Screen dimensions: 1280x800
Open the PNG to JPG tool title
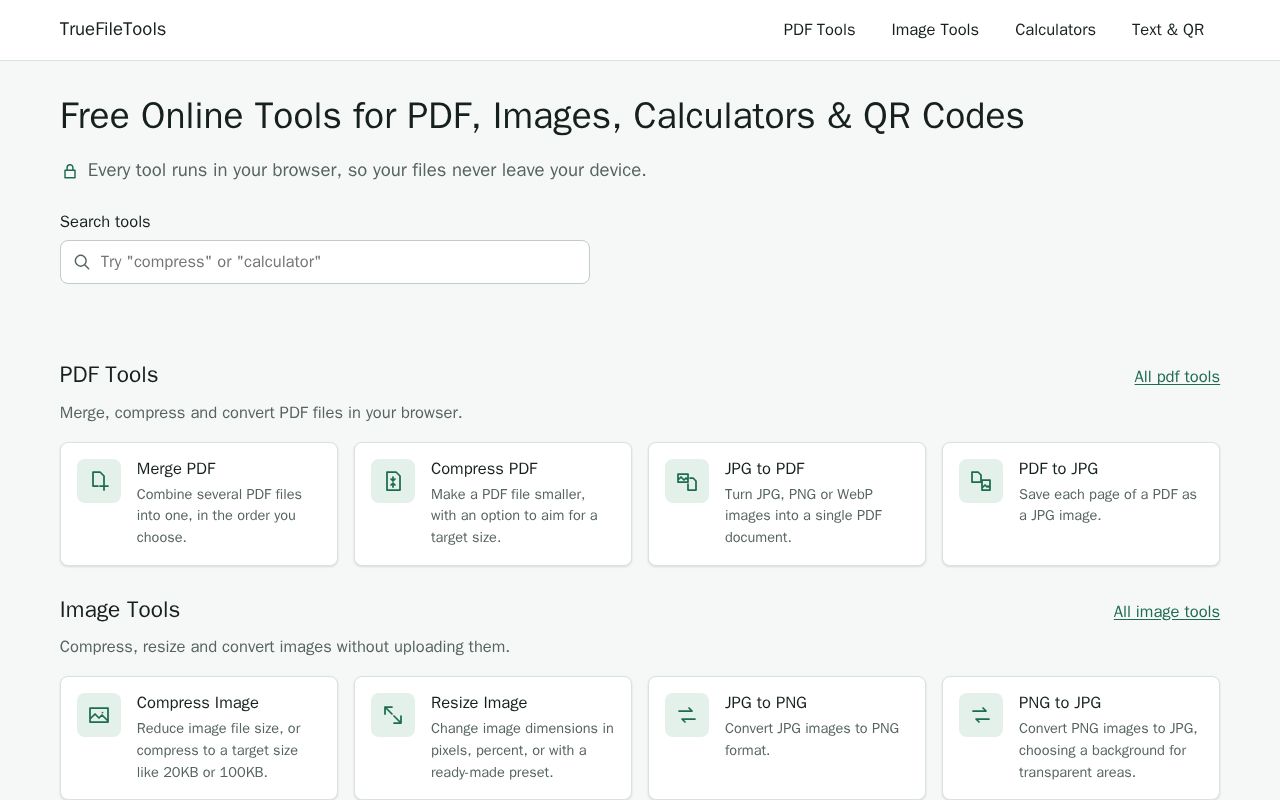(1060, 703)
